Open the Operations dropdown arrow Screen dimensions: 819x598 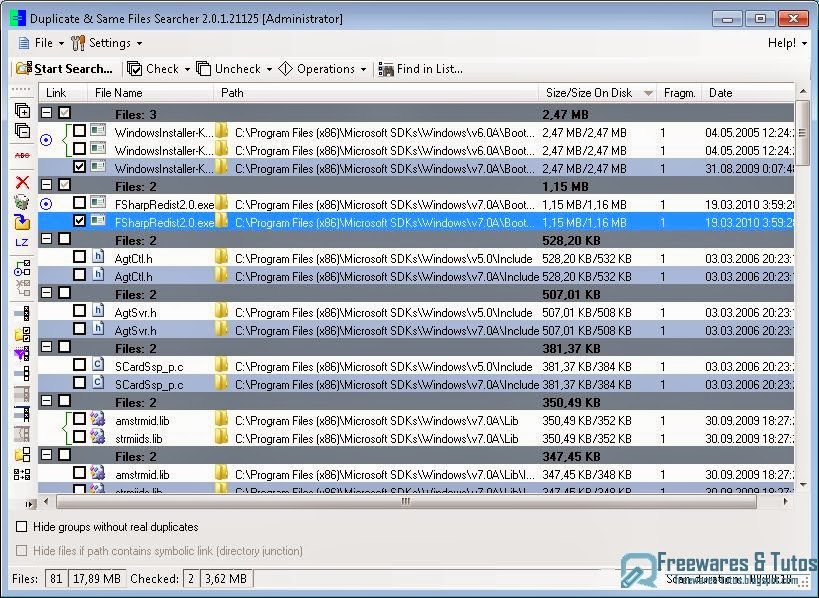point(363,69)
